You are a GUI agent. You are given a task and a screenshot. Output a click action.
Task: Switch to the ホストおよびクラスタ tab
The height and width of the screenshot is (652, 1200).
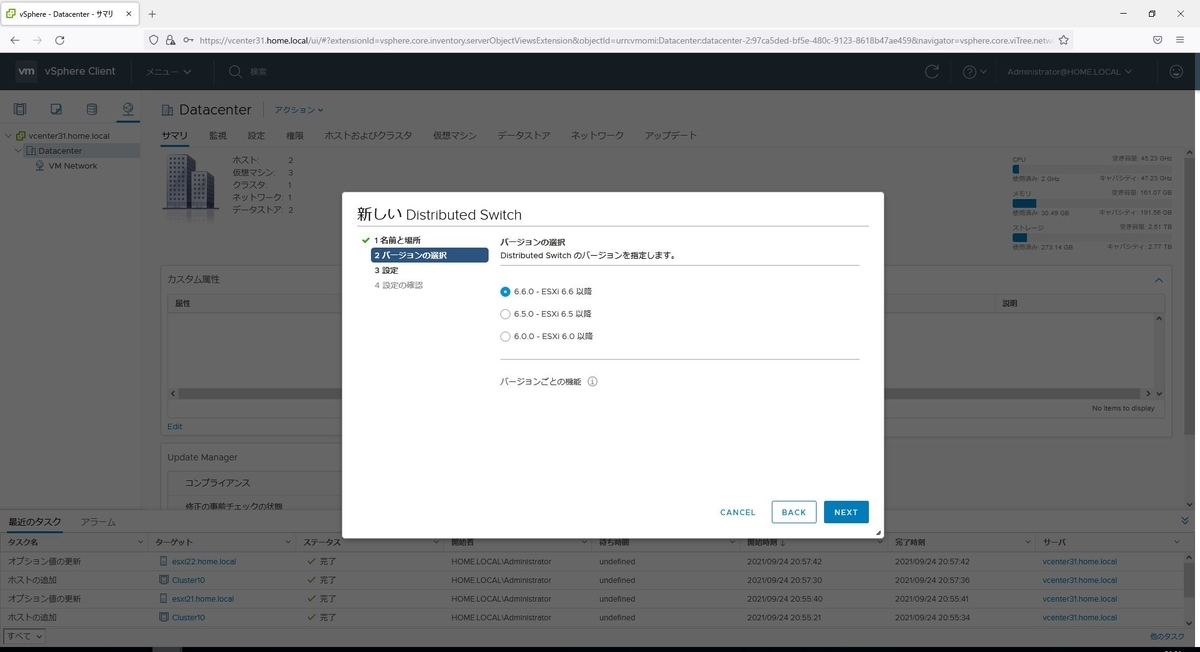pos(368,135)
